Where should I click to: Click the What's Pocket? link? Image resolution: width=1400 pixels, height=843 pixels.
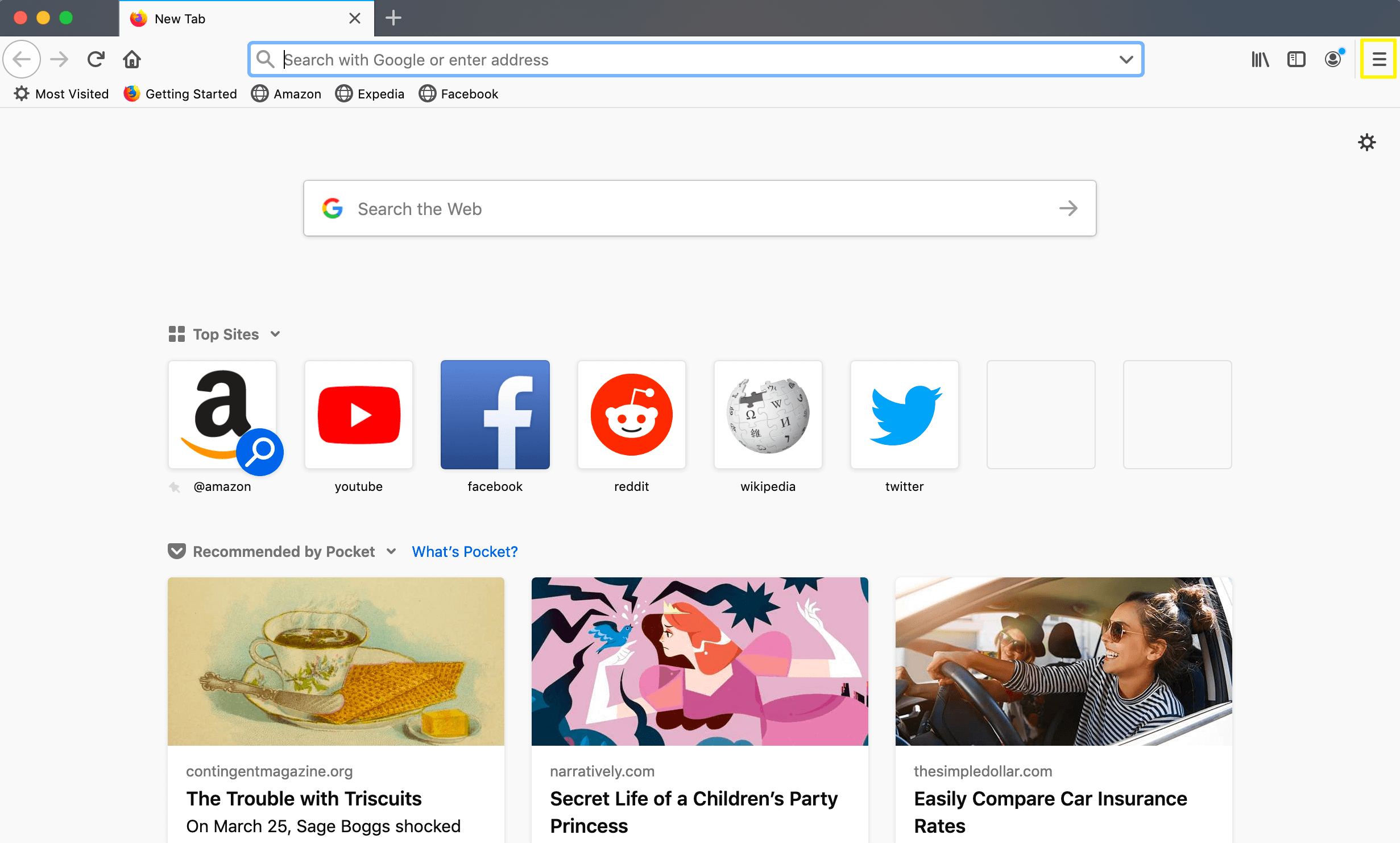click(x=465, y=551)
